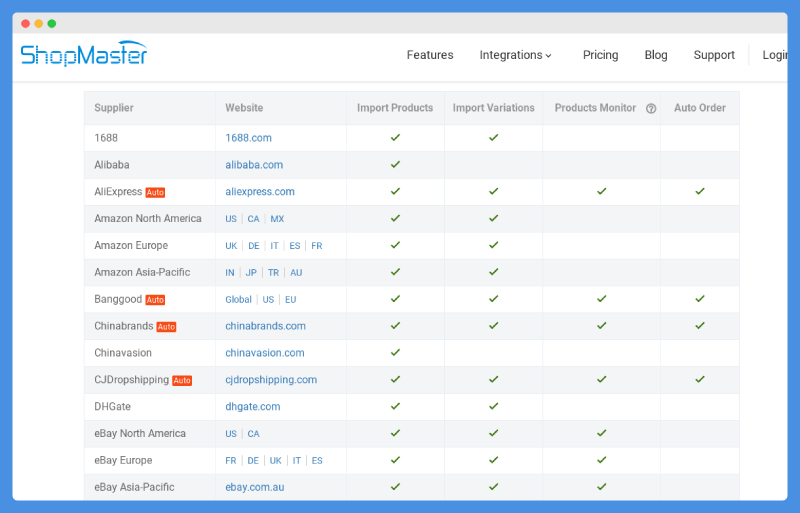Click the eBay North America Products Monitor checkmark

click(x=602, y=433)
